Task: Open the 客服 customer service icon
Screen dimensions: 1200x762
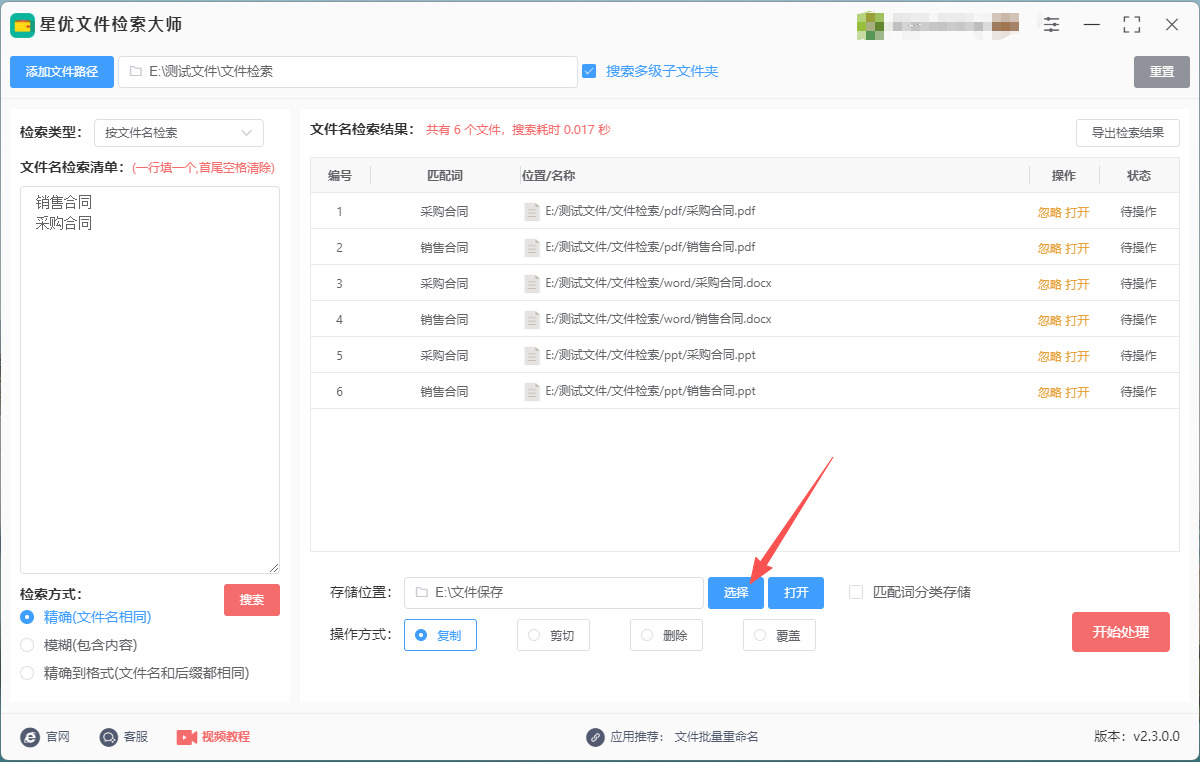Action: (108, 737)
